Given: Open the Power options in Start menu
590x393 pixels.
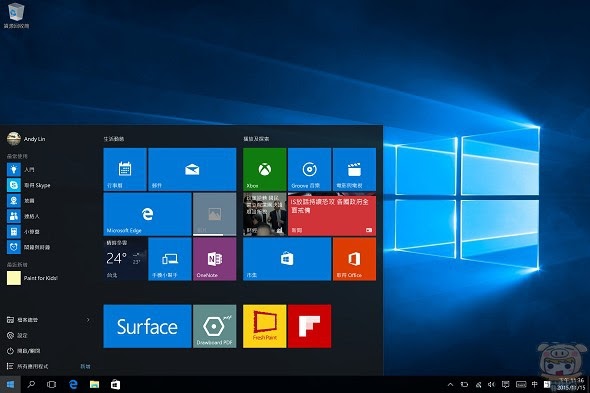Looking at the screenshot, I should tap(23, 351).
